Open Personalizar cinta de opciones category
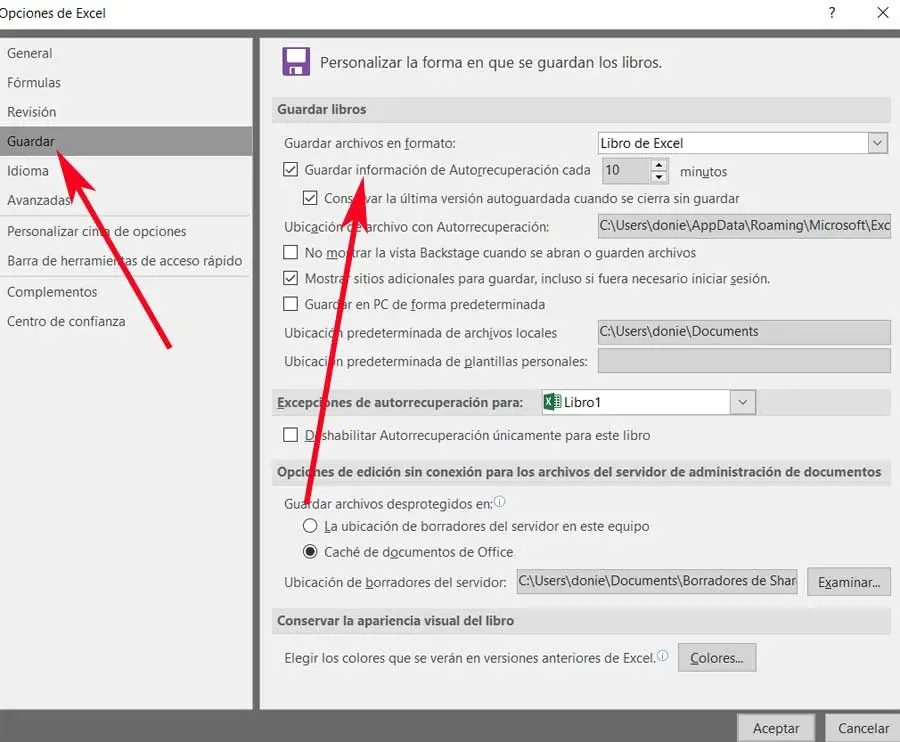The height and width of the screenshot is (742, 900). (x=126, y=231)
